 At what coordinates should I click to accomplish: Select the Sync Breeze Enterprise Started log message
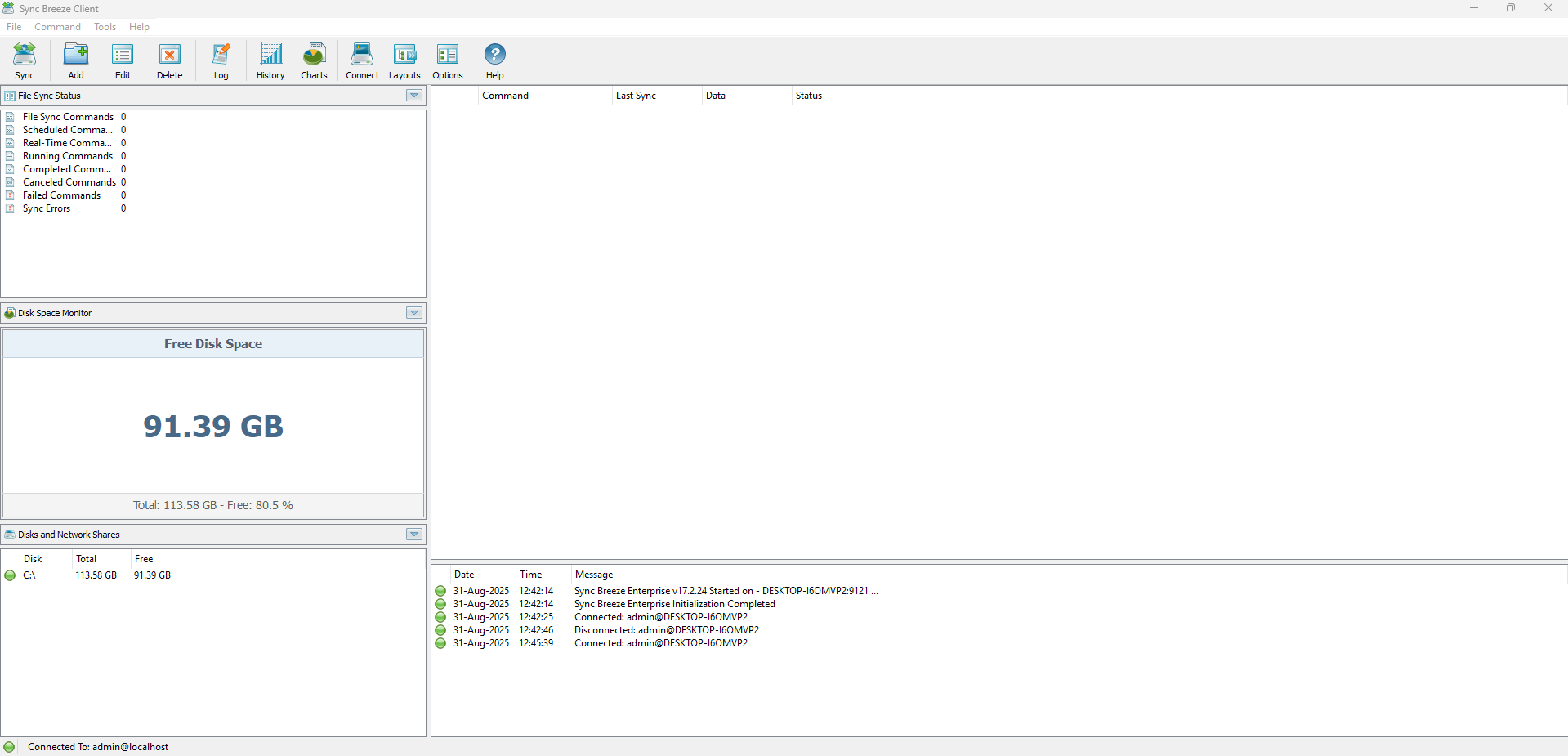point(726,591)
